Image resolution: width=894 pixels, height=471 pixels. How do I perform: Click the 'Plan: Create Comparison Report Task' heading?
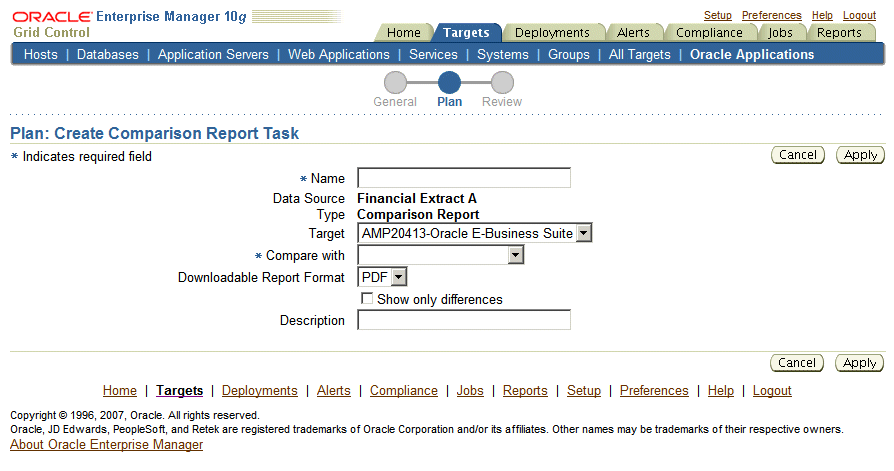(155, 133)
